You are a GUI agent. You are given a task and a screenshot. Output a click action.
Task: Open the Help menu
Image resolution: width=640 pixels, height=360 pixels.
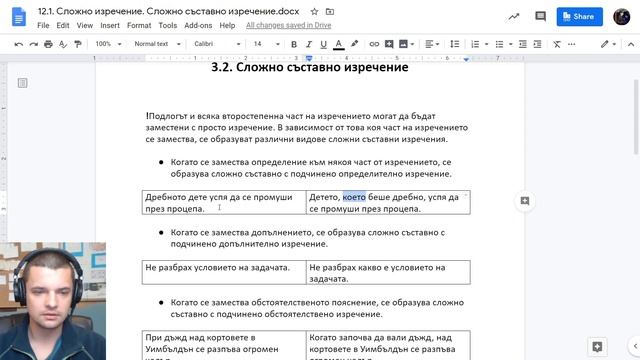pos(227,25)
